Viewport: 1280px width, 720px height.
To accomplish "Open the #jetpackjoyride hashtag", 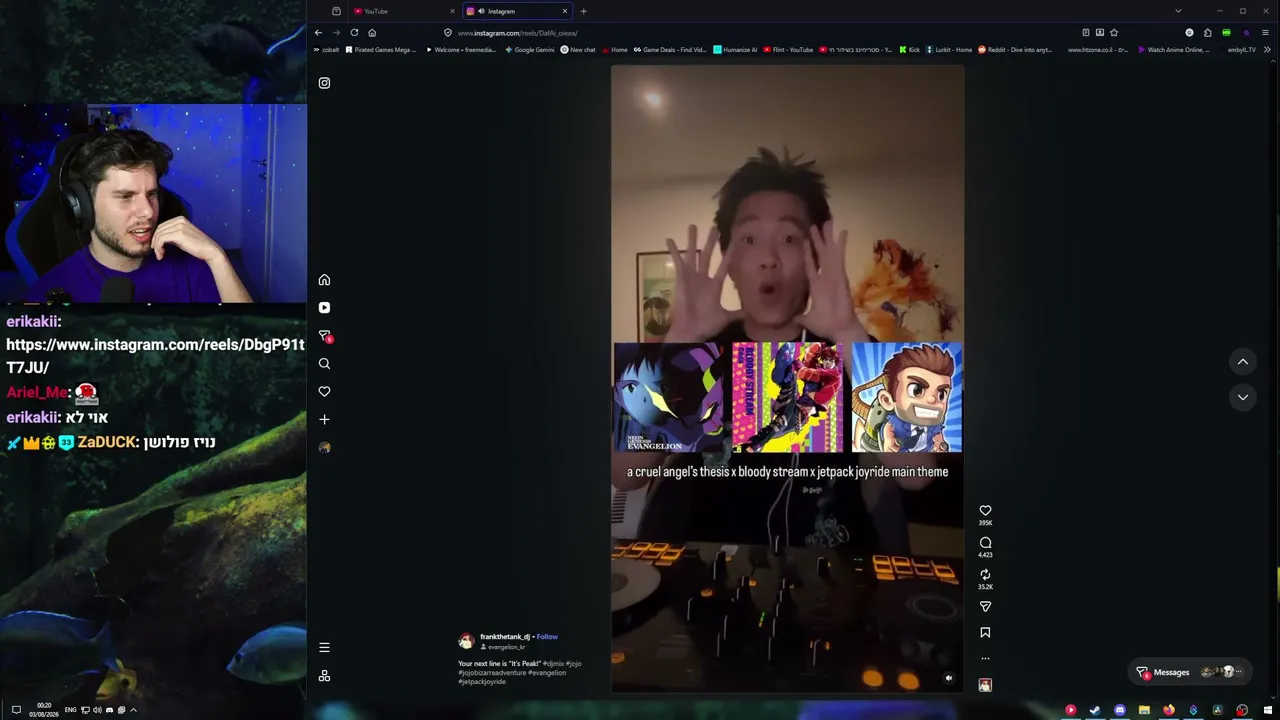I will [482, 682].
